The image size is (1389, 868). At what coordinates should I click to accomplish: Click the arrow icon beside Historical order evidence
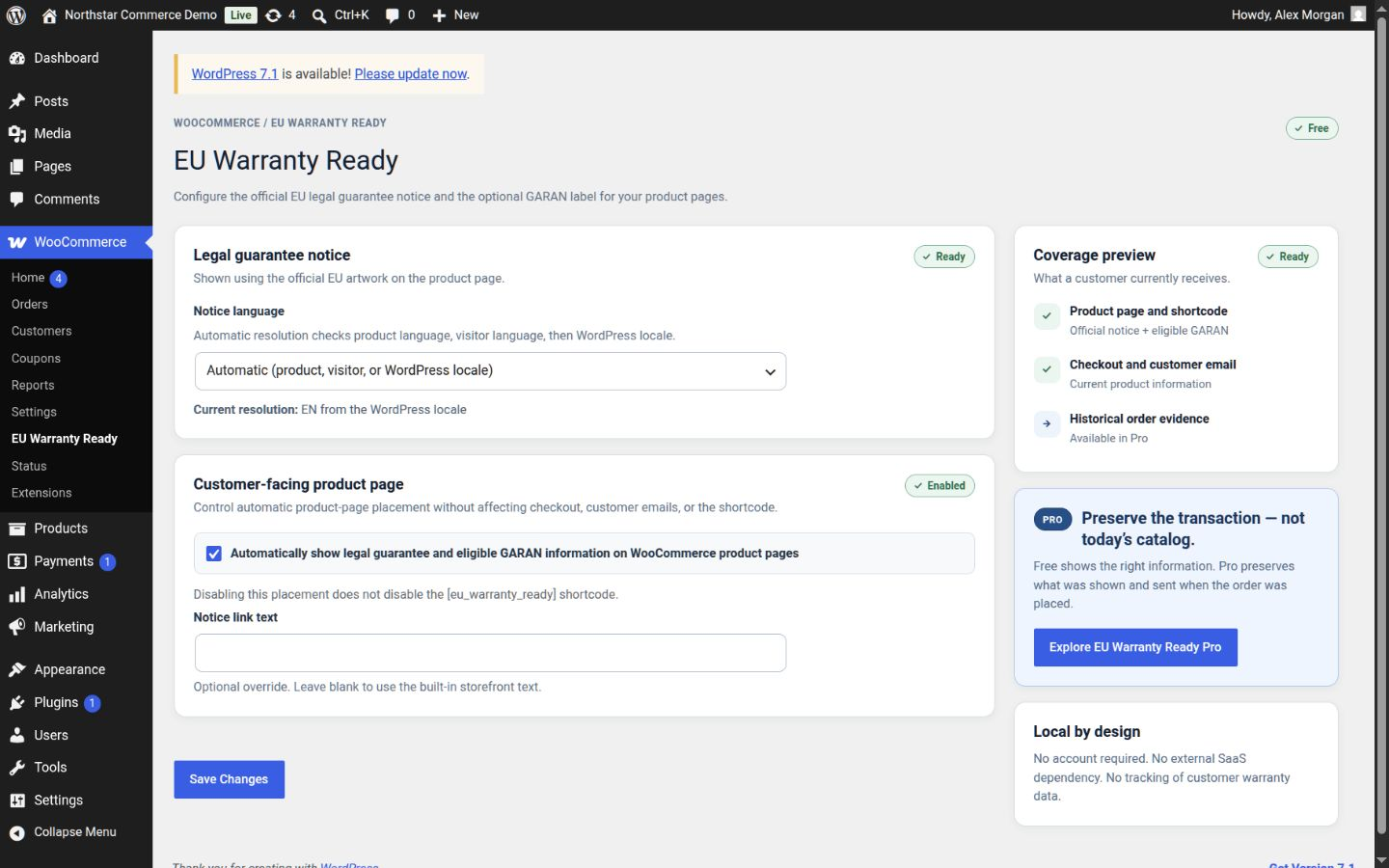[x=1047, y=424]
